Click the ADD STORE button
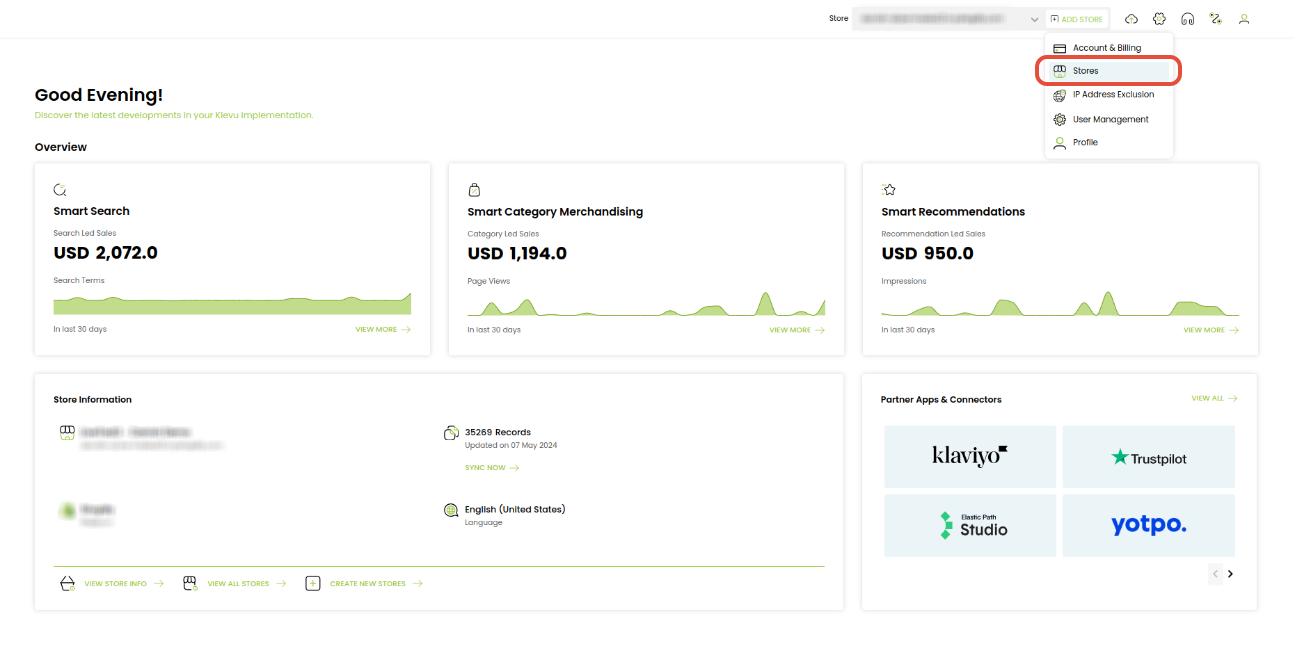This screenshot has width=1295, height=646. [1076, 19]
